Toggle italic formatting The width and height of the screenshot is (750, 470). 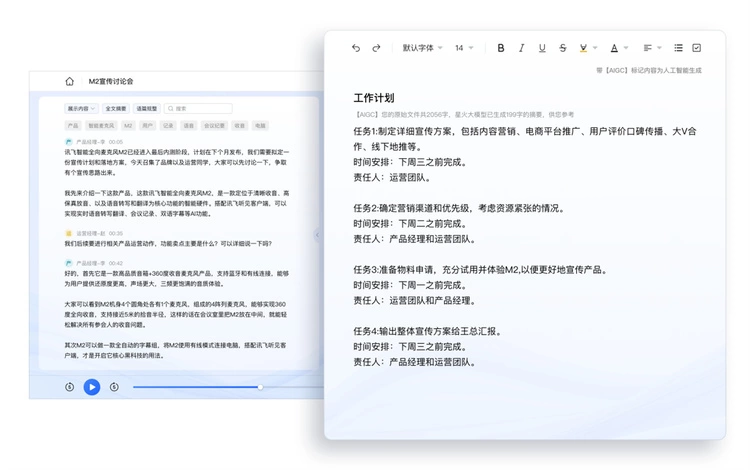(522, 48)
